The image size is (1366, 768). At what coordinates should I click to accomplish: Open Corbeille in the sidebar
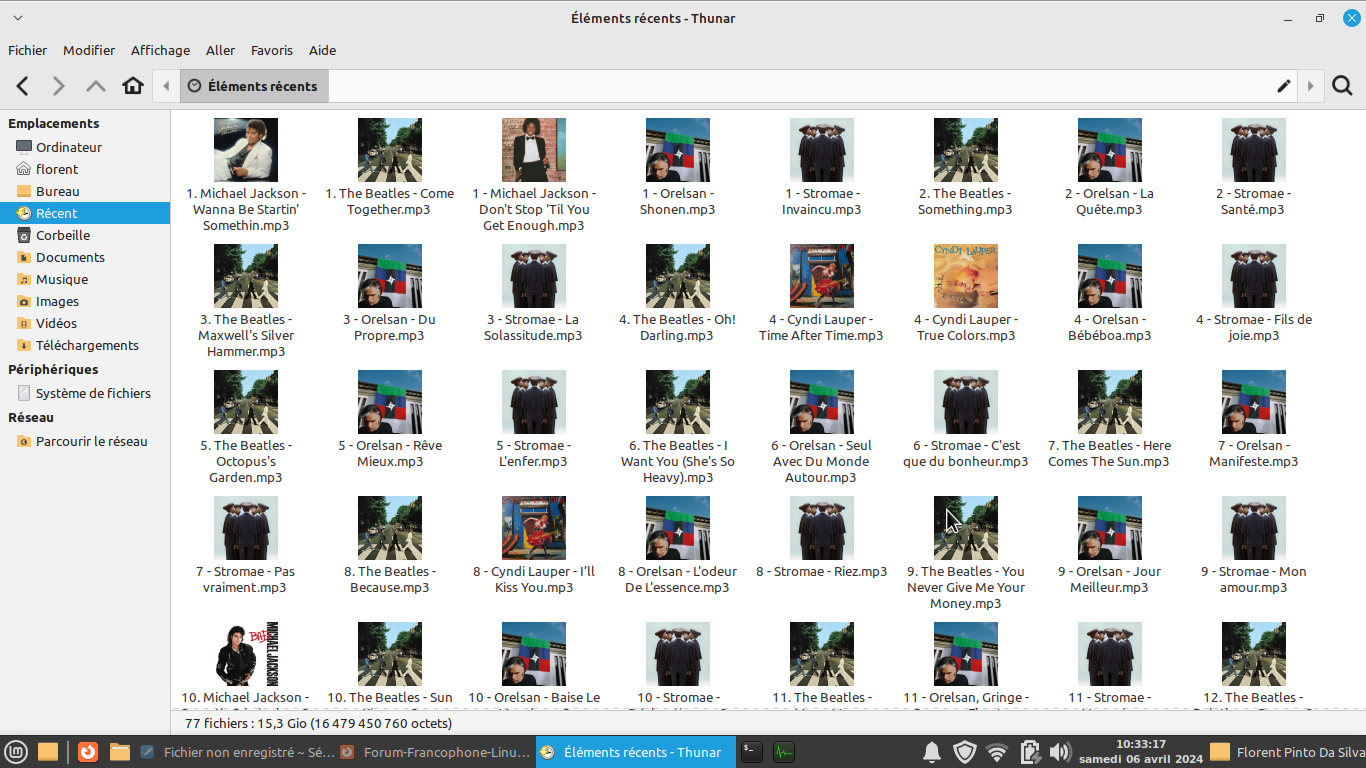pos(85,235)
